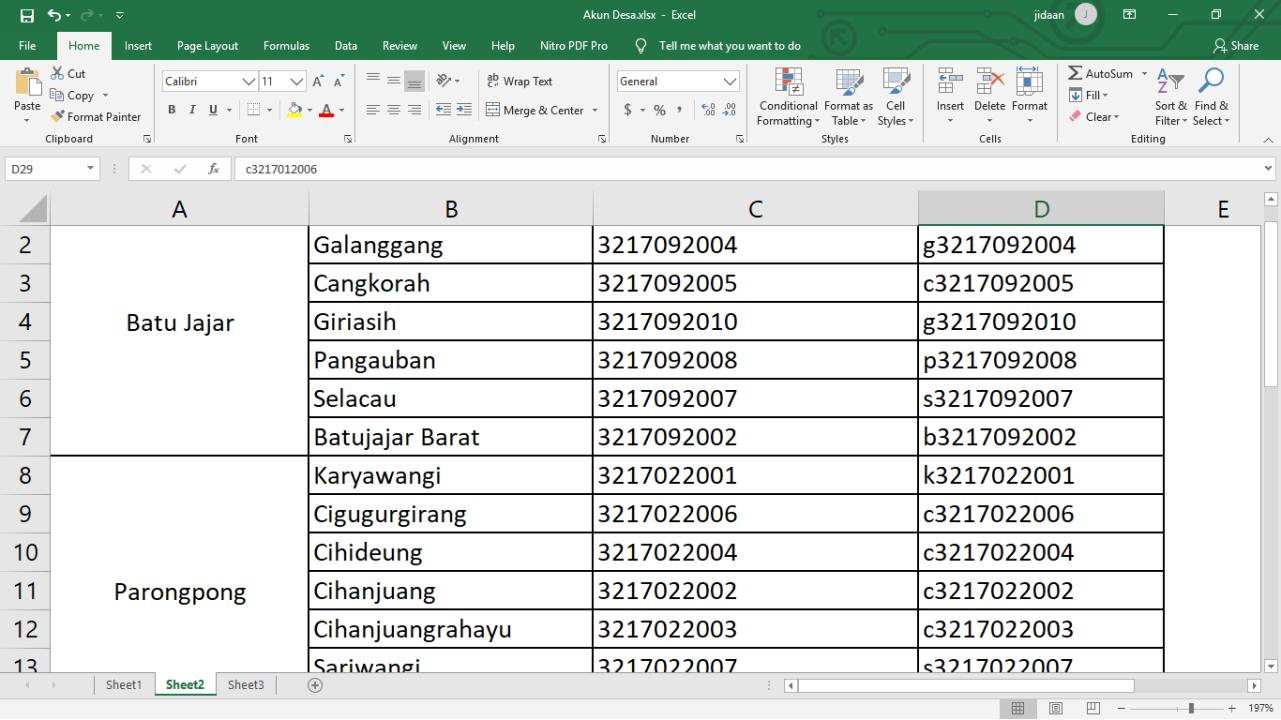Switch to the Sheet3 tab
The height and width of the screenshot is (720, 1281).
pos(246,685)
